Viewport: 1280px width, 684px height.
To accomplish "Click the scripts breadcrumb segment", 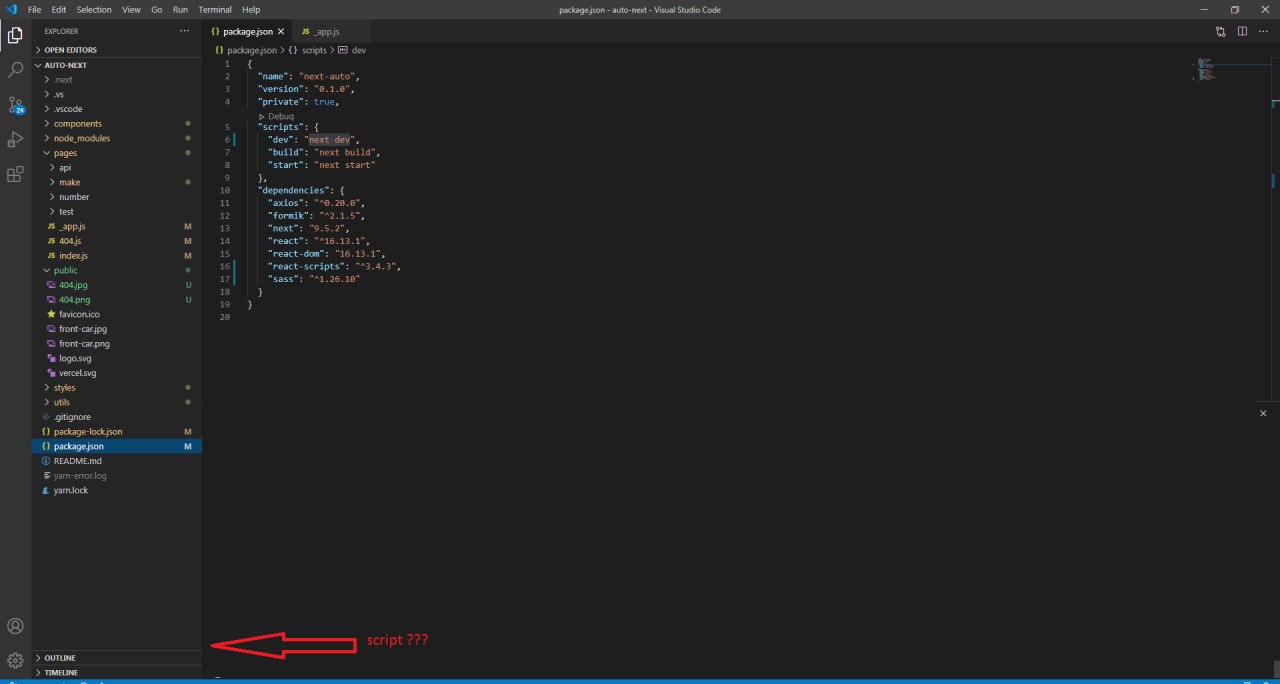I will click(x=308, y=50).
